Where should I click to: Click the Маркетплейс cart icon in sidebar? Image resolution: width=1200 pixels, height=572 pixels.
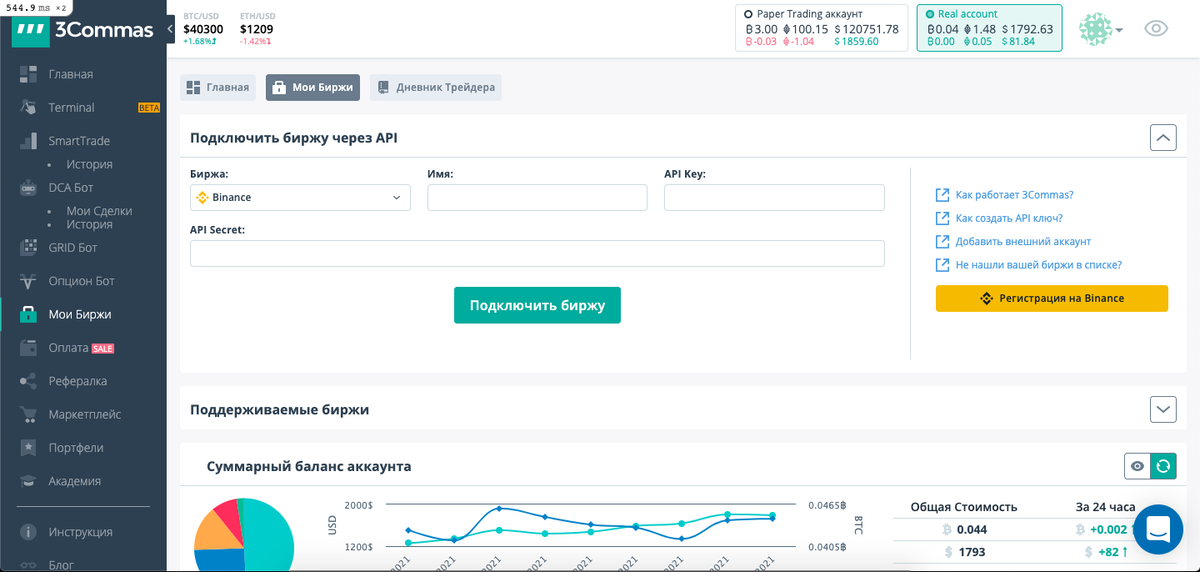coord(29,414)
